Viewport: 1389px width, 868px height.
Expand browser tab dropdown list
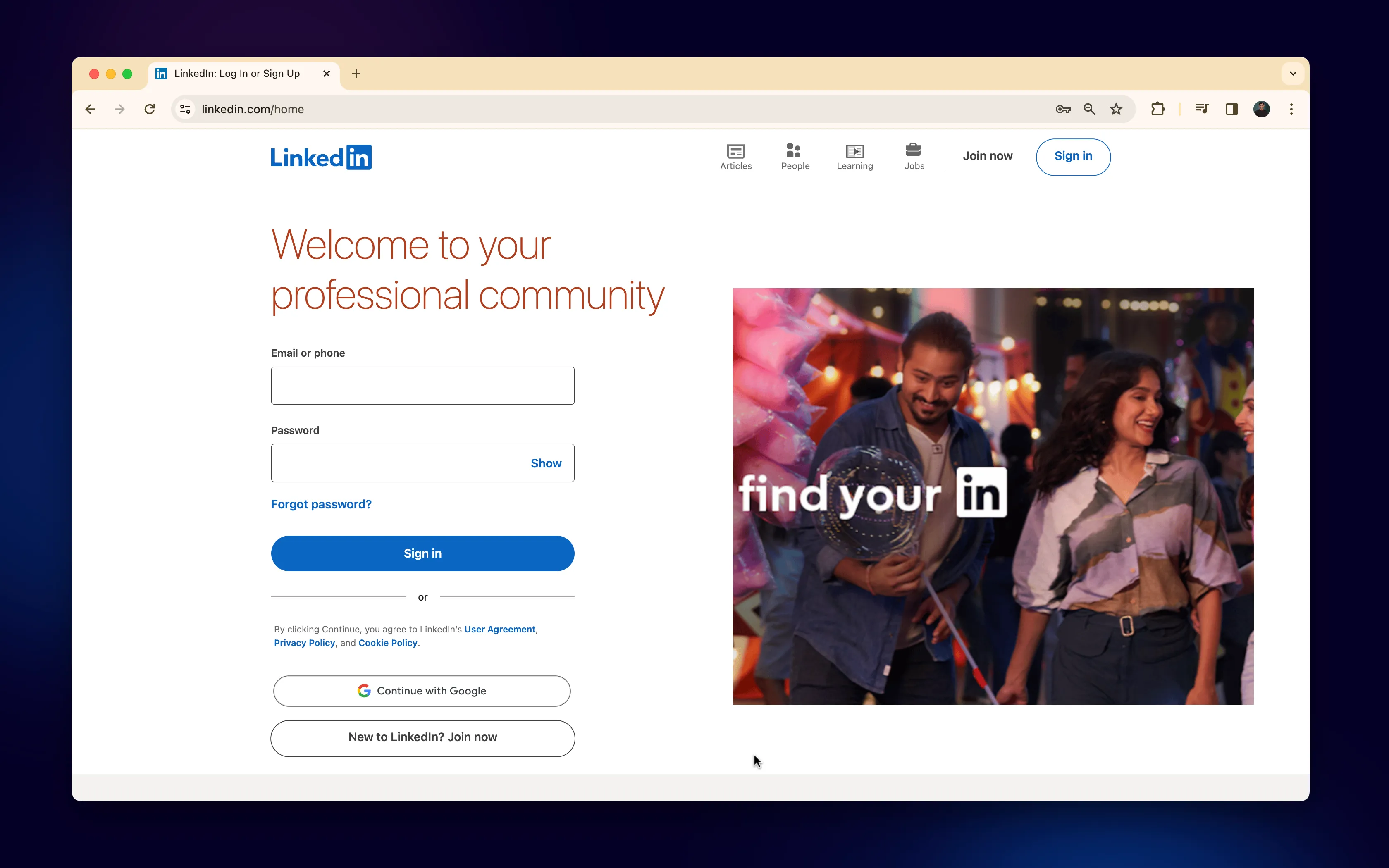point(1293,73)
